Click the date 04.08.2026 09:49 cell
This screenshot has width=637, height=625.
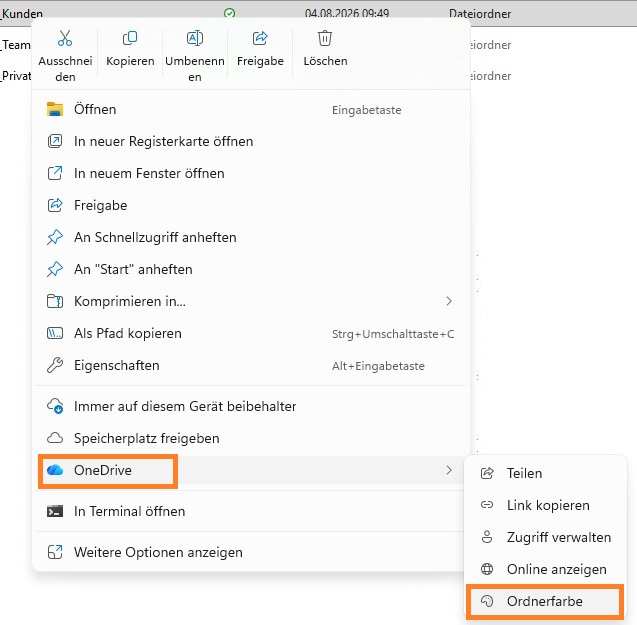click(x=347, y=13)
